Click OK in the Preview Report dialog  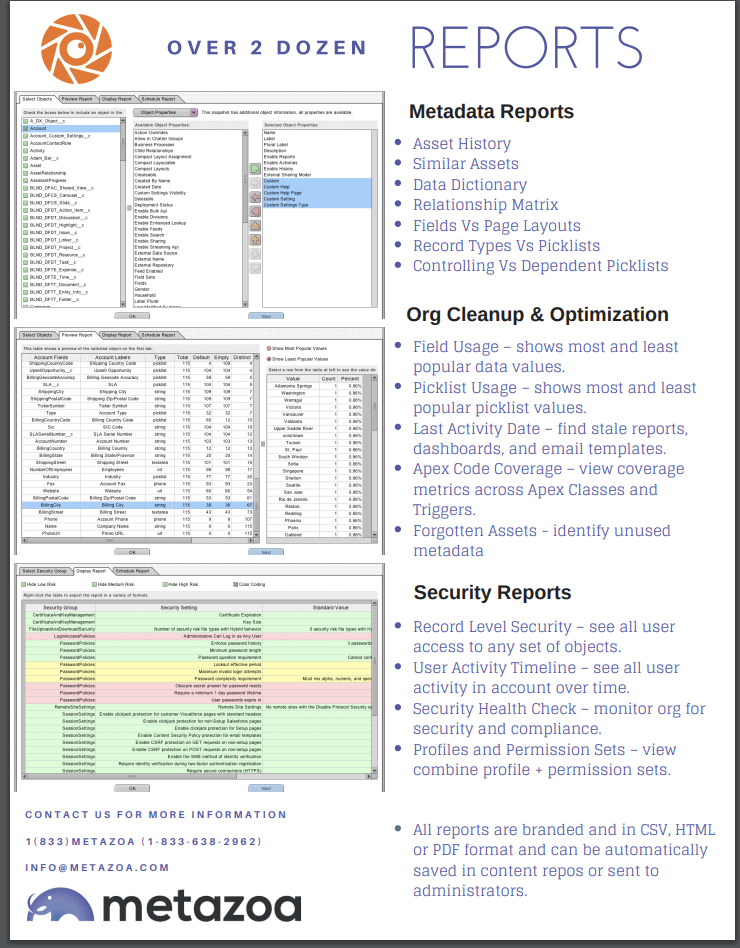[132, 552]
